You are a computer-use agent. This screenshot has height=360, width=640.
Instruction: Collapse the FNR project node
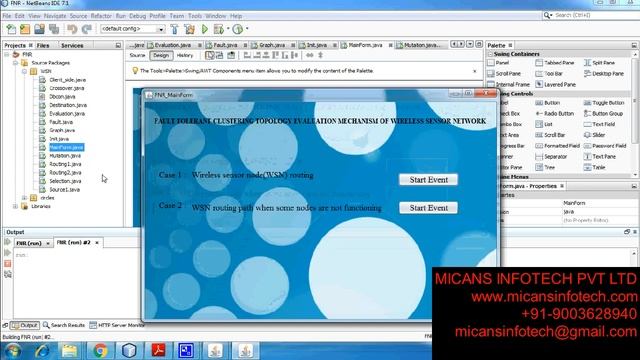(7, 54)
